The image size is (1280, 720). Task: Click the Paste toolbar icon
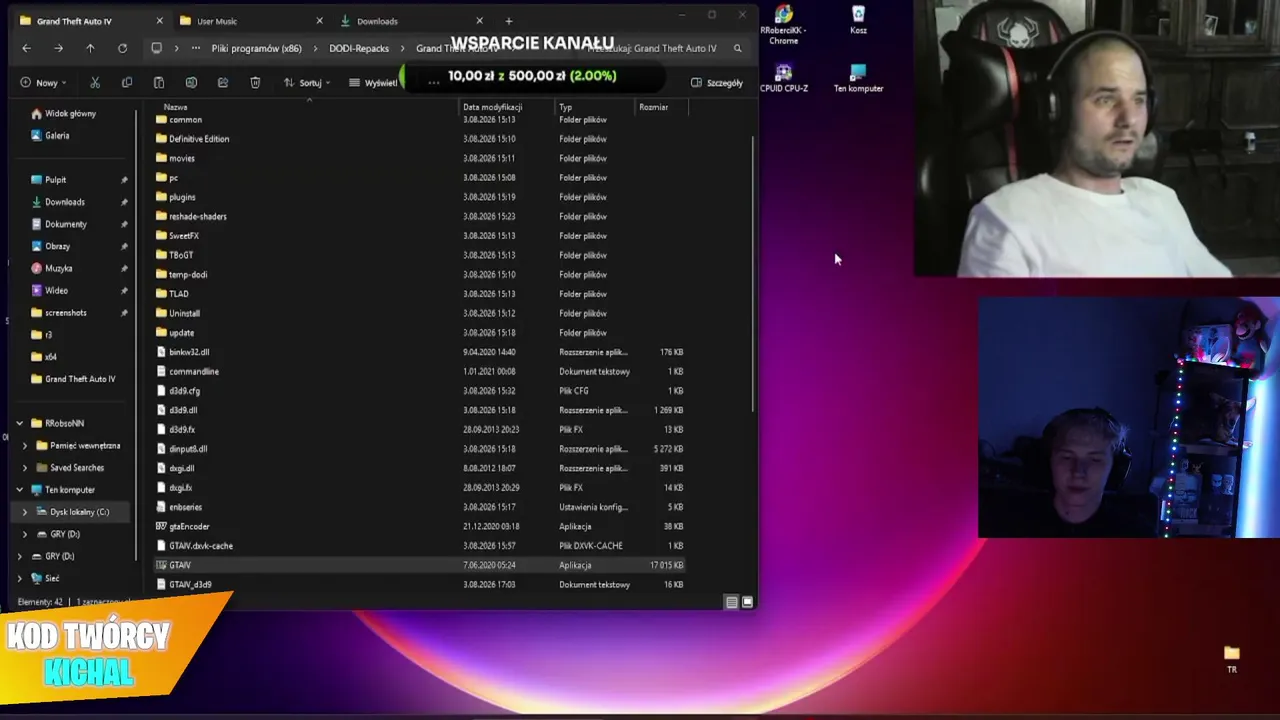[159, 83]
